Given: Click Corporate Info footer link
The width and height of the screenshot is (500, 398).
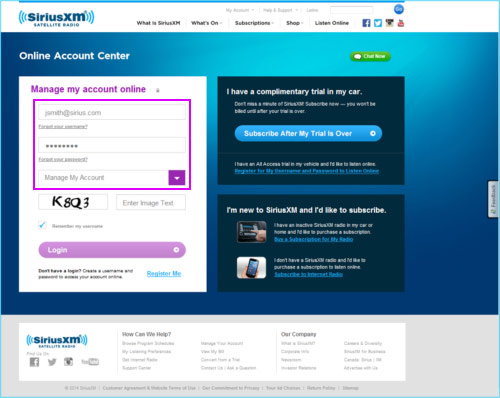Looking at the screenshot, I should (x=295, y=352).
